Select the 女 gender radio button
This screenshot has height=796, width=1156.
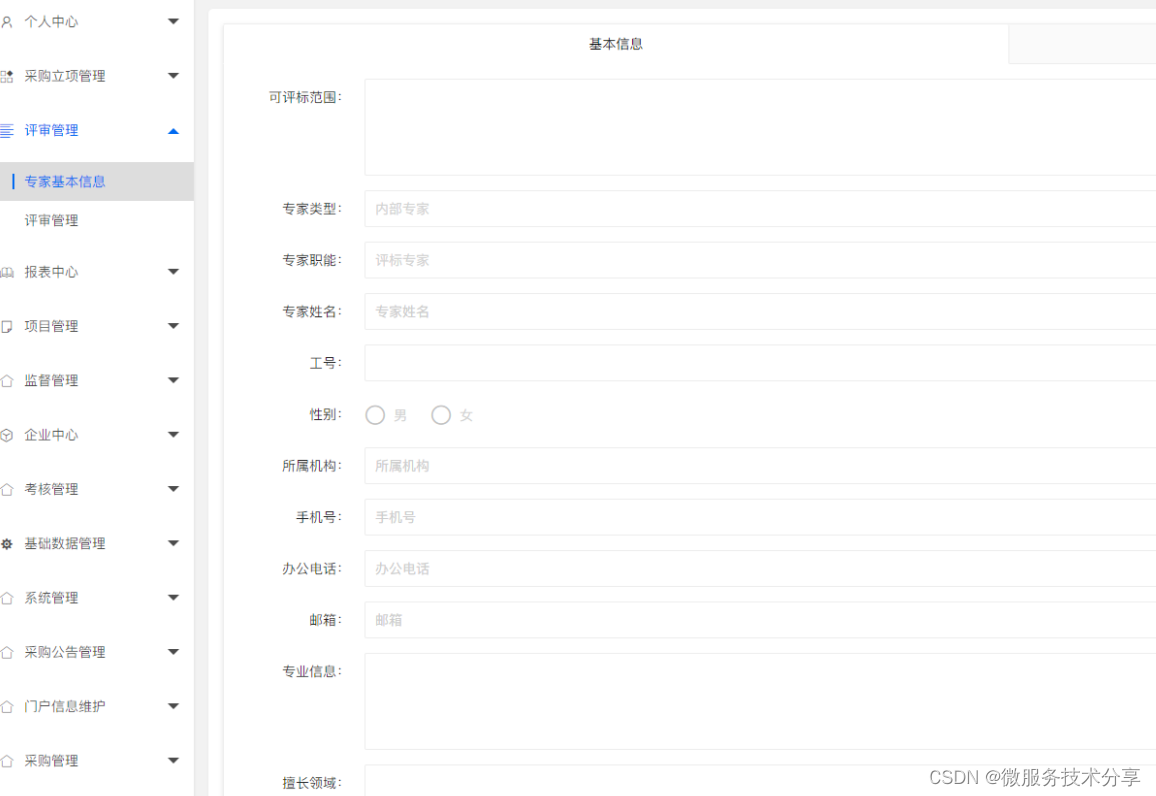441,414
